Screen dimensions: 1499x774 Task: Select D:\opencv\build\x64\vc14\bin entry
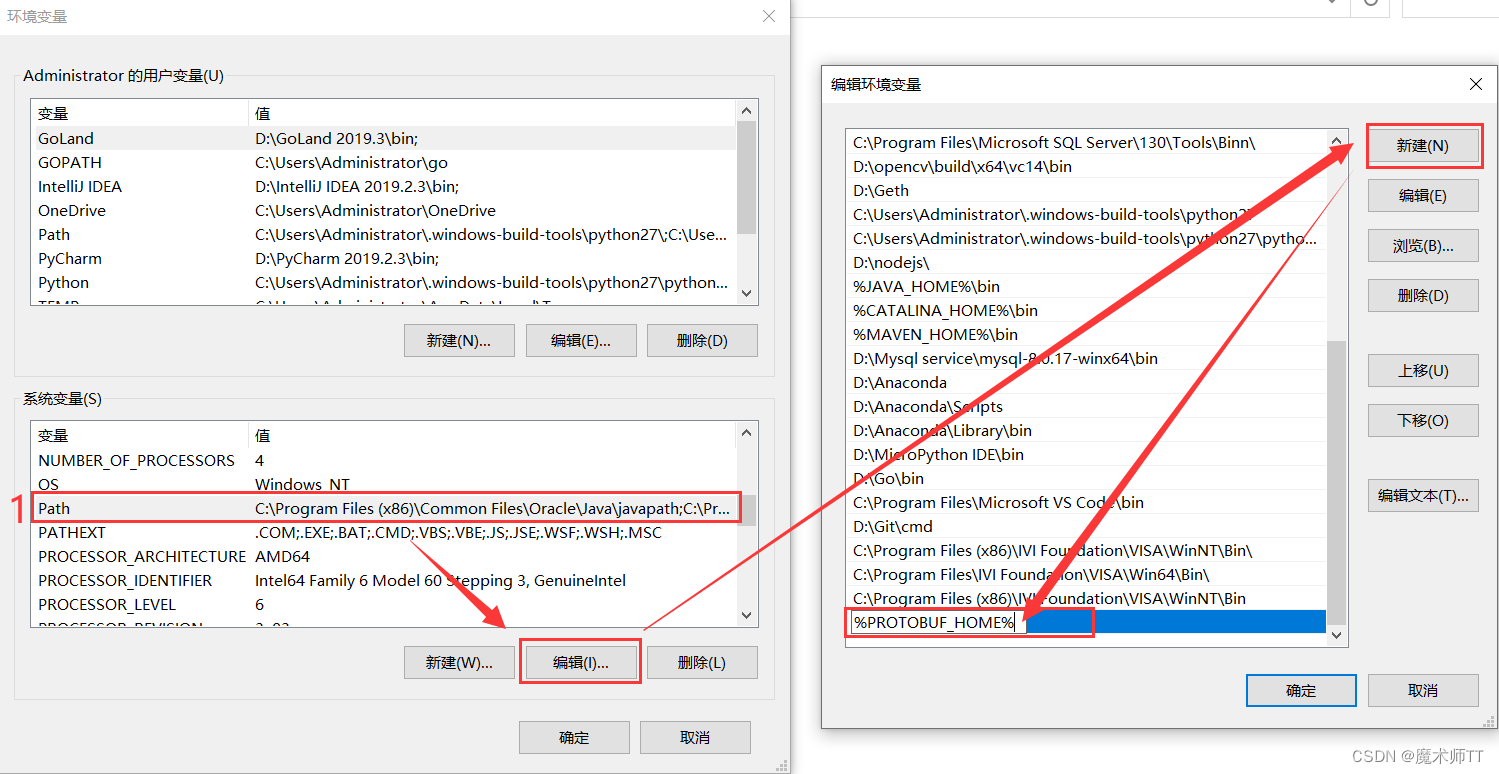pyautogui.click(x=1086, y=167)
